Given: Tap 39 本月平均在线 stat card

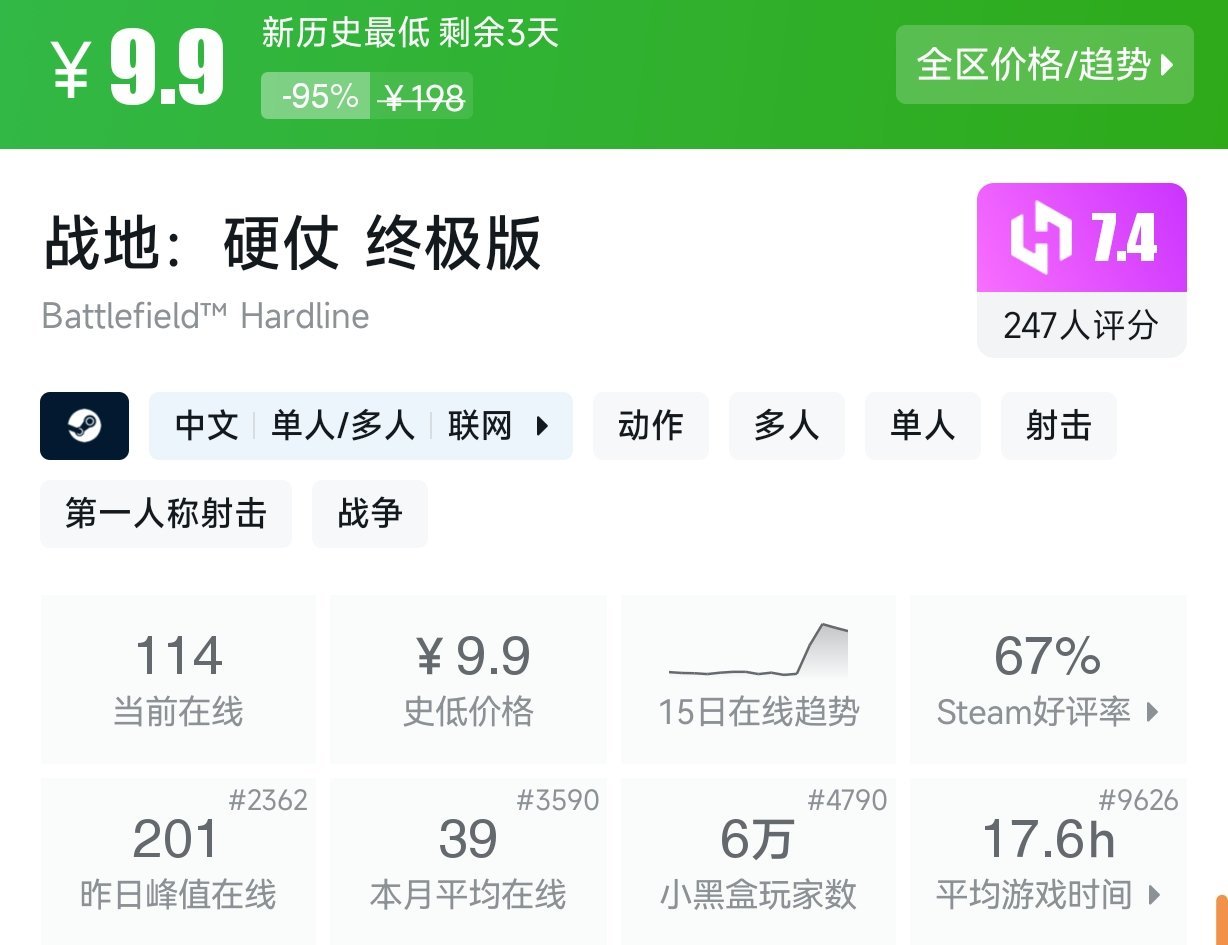Looking at the screenshot, I should point(468,862).
